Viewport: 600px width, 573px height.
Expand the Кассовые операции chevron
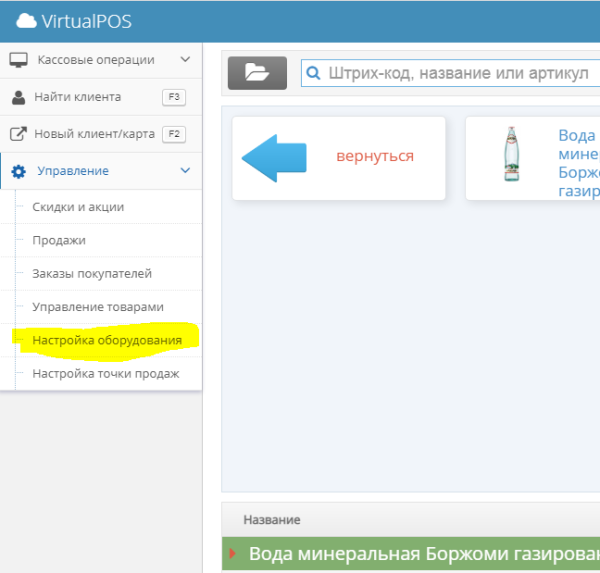pos(185,59)
